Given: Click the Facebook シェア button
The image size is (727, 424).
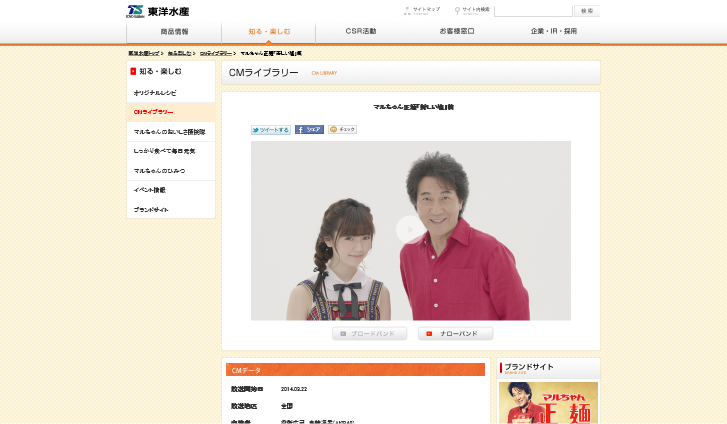Looking at the screenshot, I should (309, 130).
